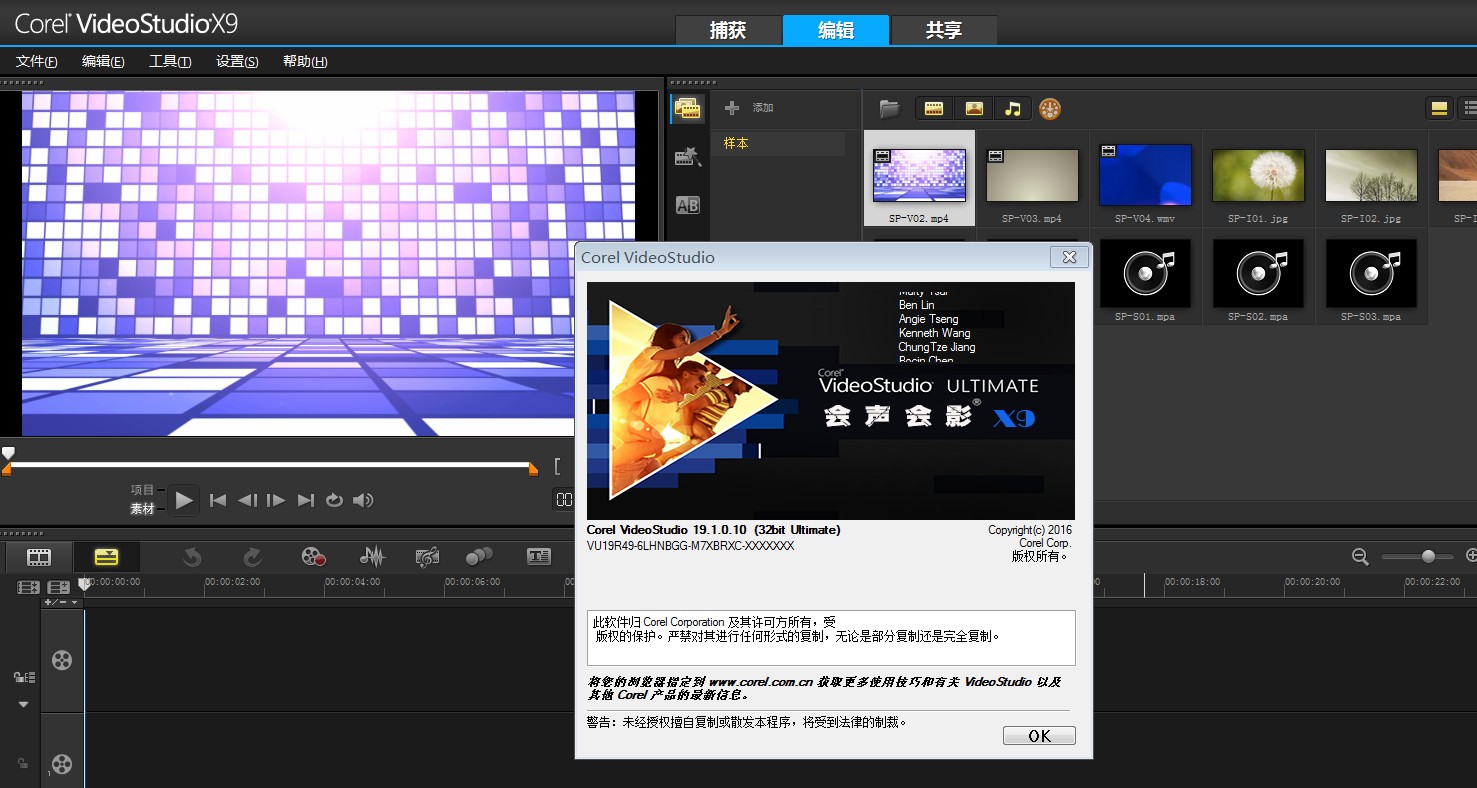Click the timeline zoom slider handle
This screenshot has height=788, width=1477.
coord(1428,556)
